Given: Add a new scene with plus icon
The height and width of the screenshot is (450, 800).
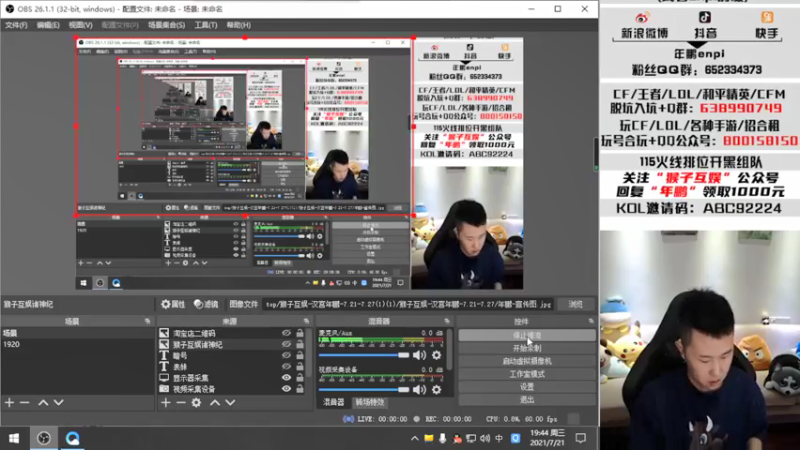Looking at the screenshot, I should point(9,403).
